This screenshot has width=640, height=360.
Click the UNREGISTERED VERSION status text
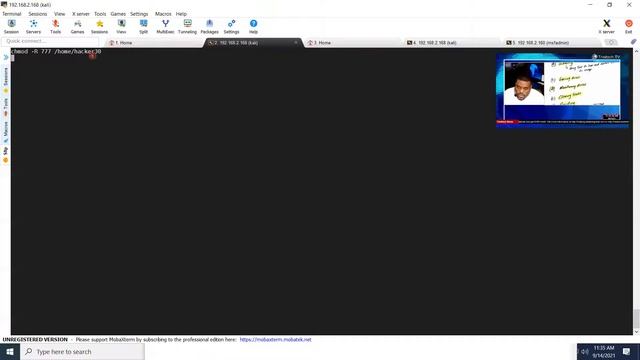[35, 340]
